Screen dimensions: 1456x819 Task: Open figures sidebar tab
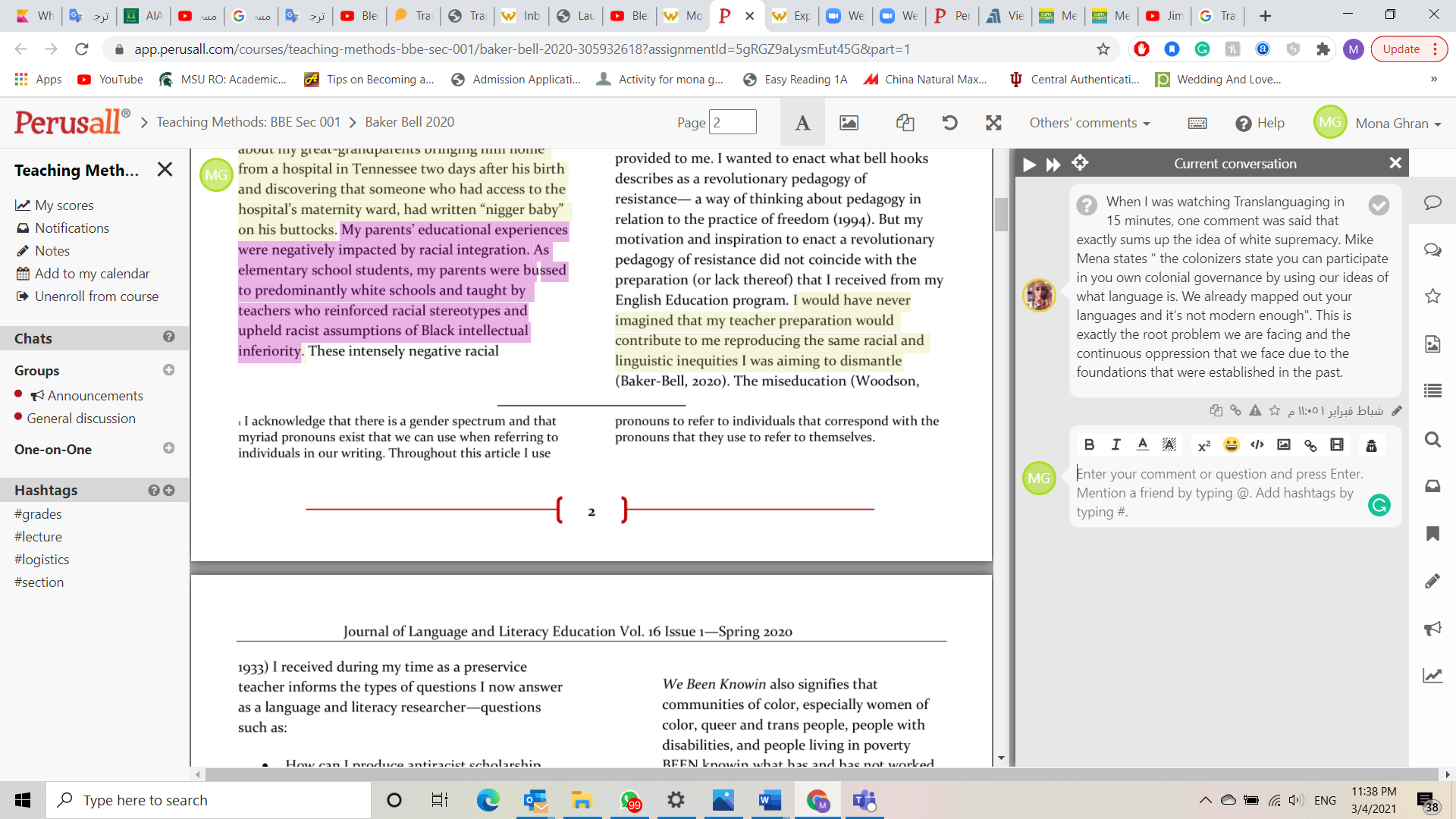click(1432, 344)
